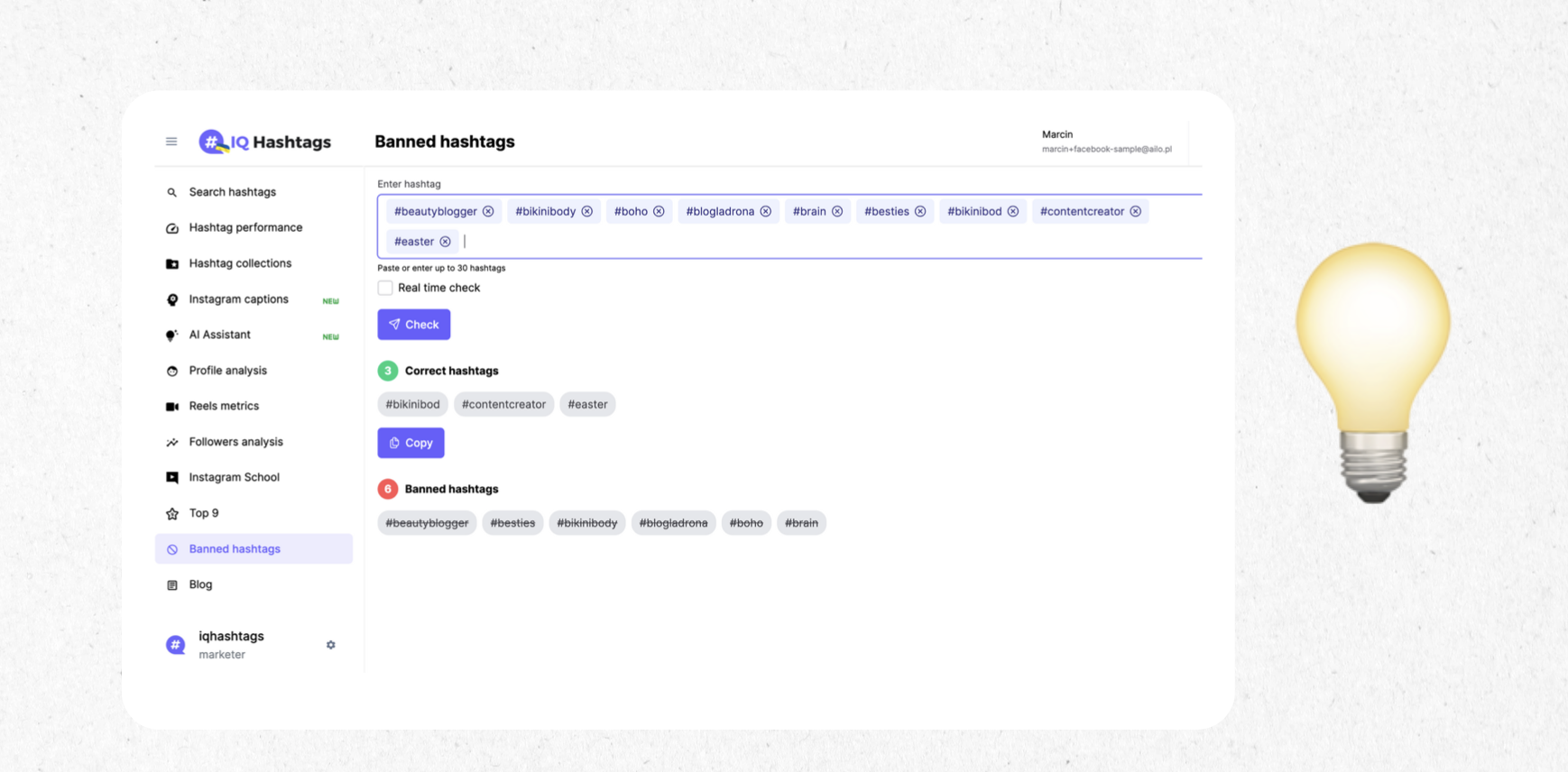Click the Reels metrics camera icon

pos(172,406)
